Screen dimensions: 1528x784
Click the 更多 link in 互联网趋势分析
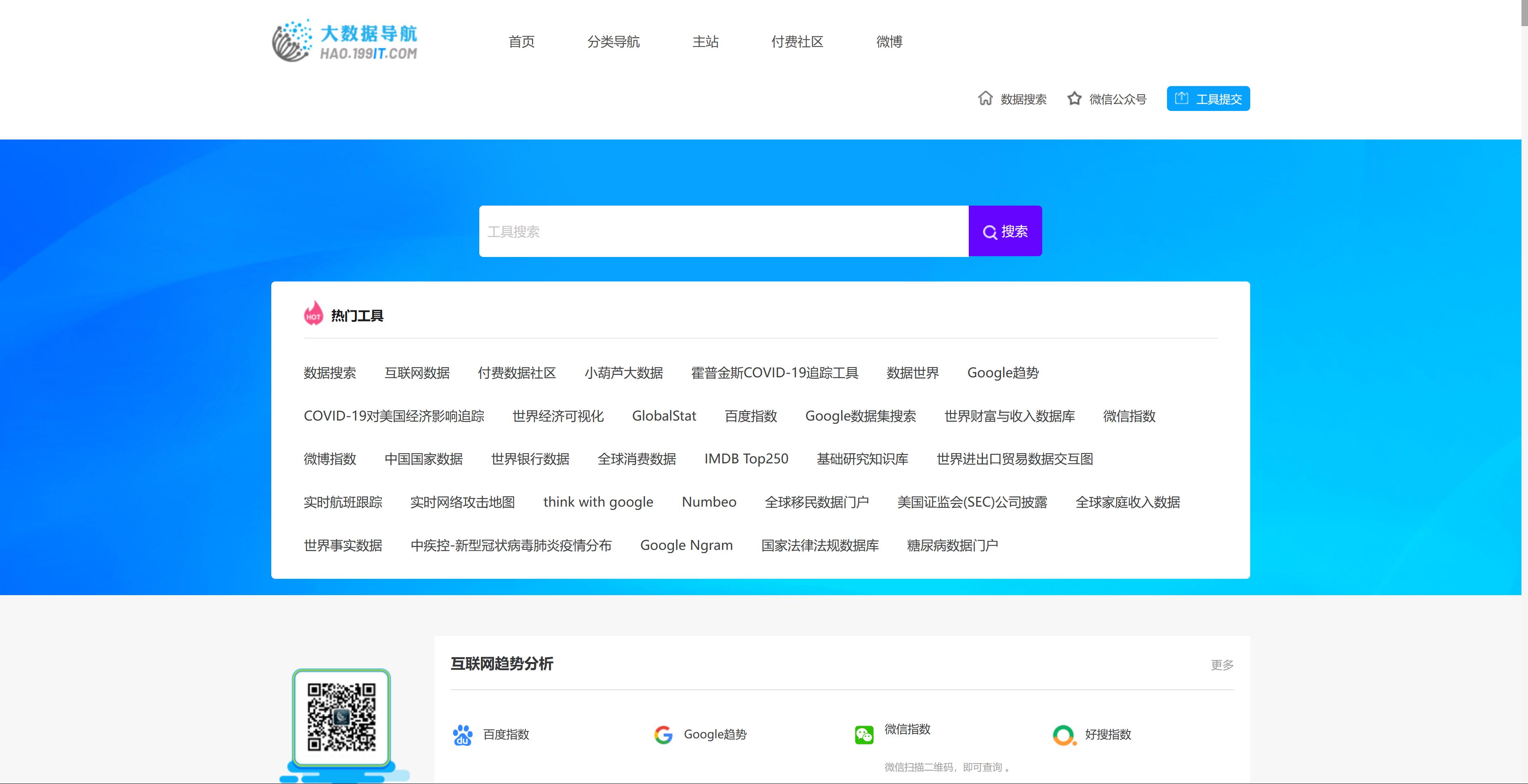[x=1222, y=665]
